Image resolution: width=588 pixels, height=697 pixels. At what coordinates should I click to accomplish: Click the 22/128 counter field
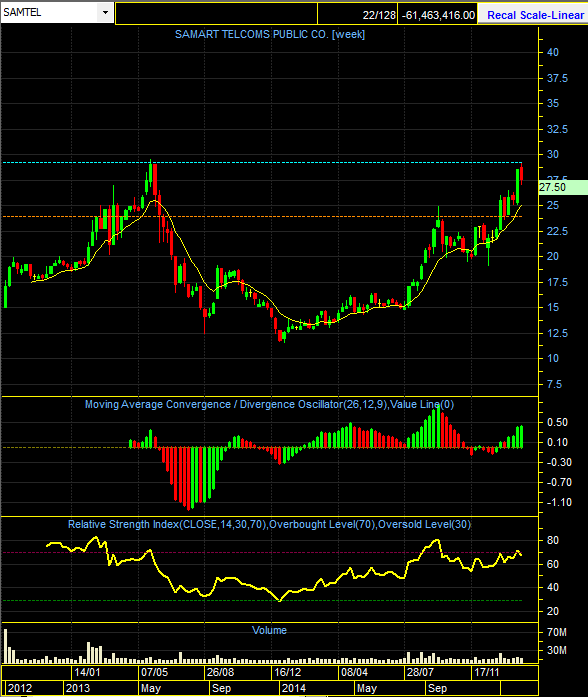[x=357, y=15]
